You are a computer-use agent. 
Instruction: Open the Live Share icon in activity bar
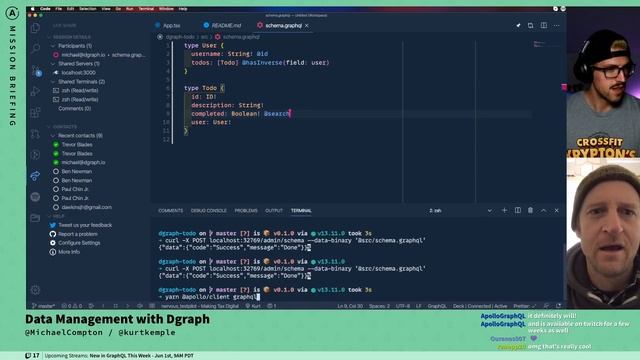click(x=36, y=176)
